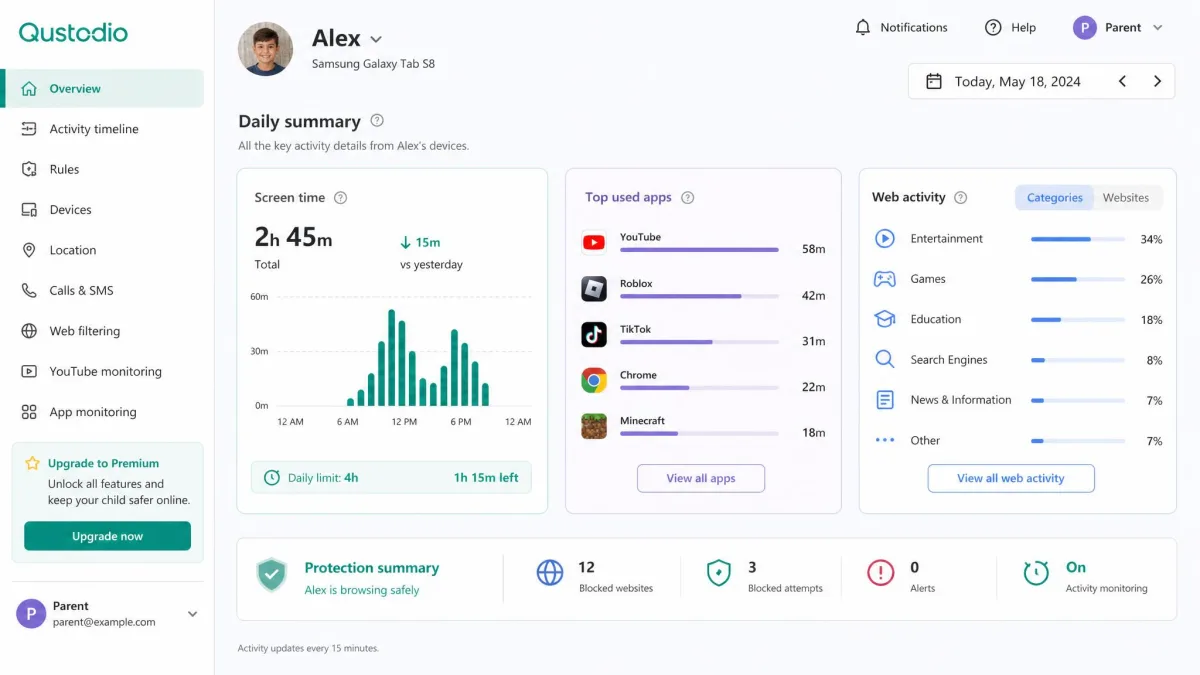The height and width of the screenshot is (675, 1200).
Task: Click the Protection summary shield icon
Action: [x=271, y=575]
